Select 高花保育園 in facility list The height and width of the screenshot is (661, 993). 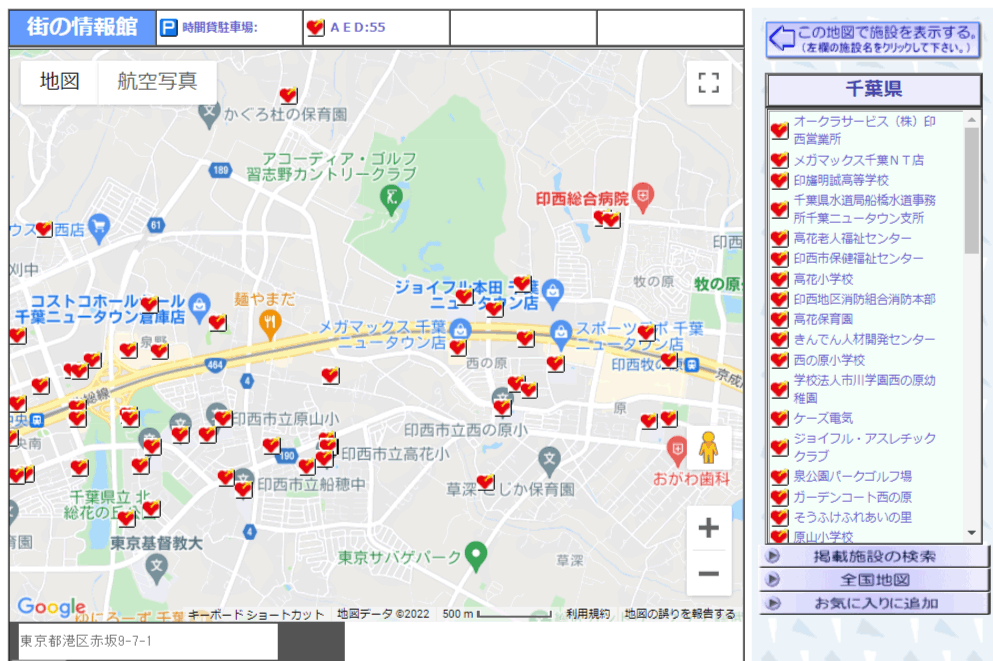point(823,319)
